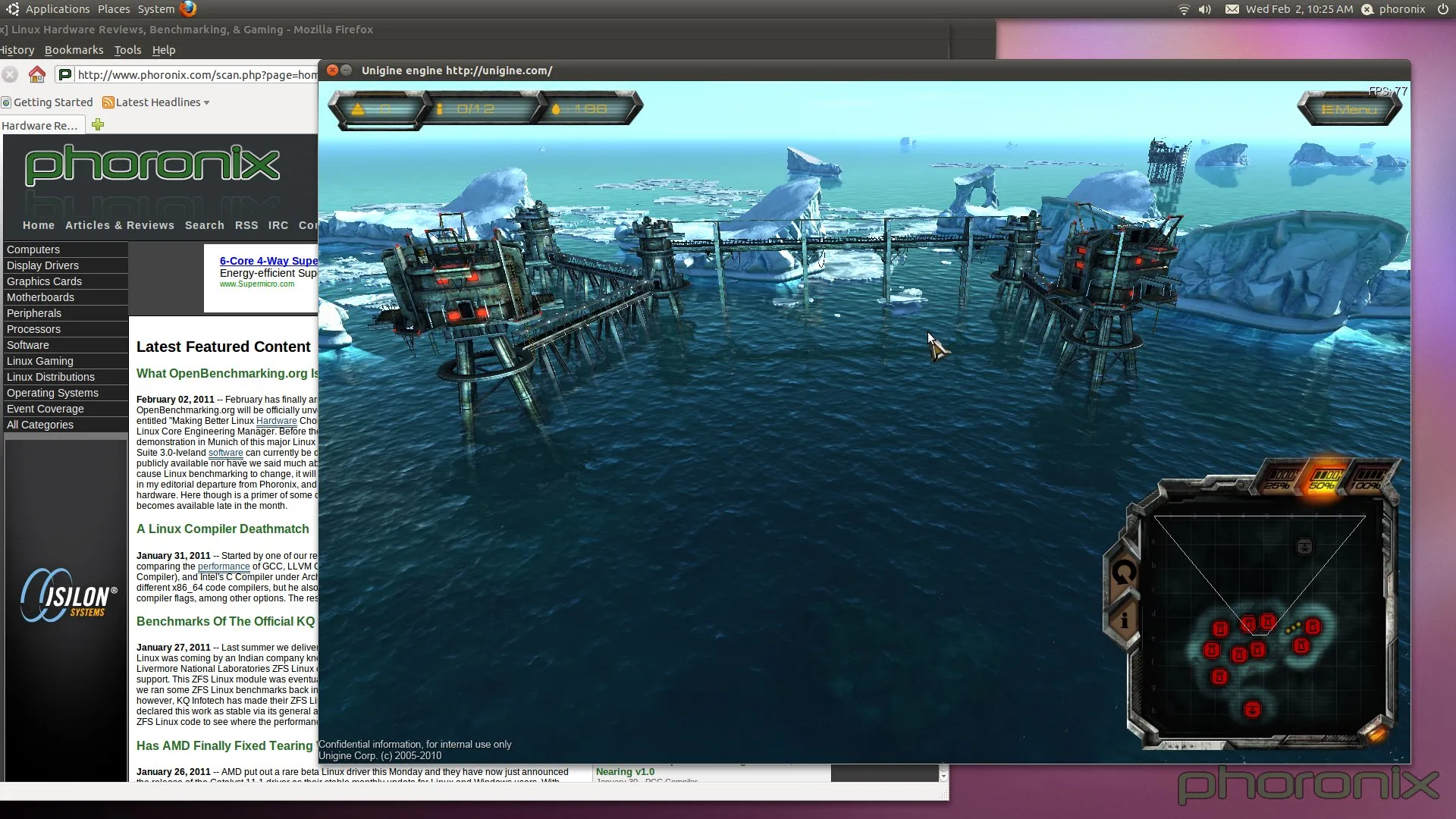Open the Operating Systems category
Screen dimensions: 1456x819
click(x=66, y=393)
